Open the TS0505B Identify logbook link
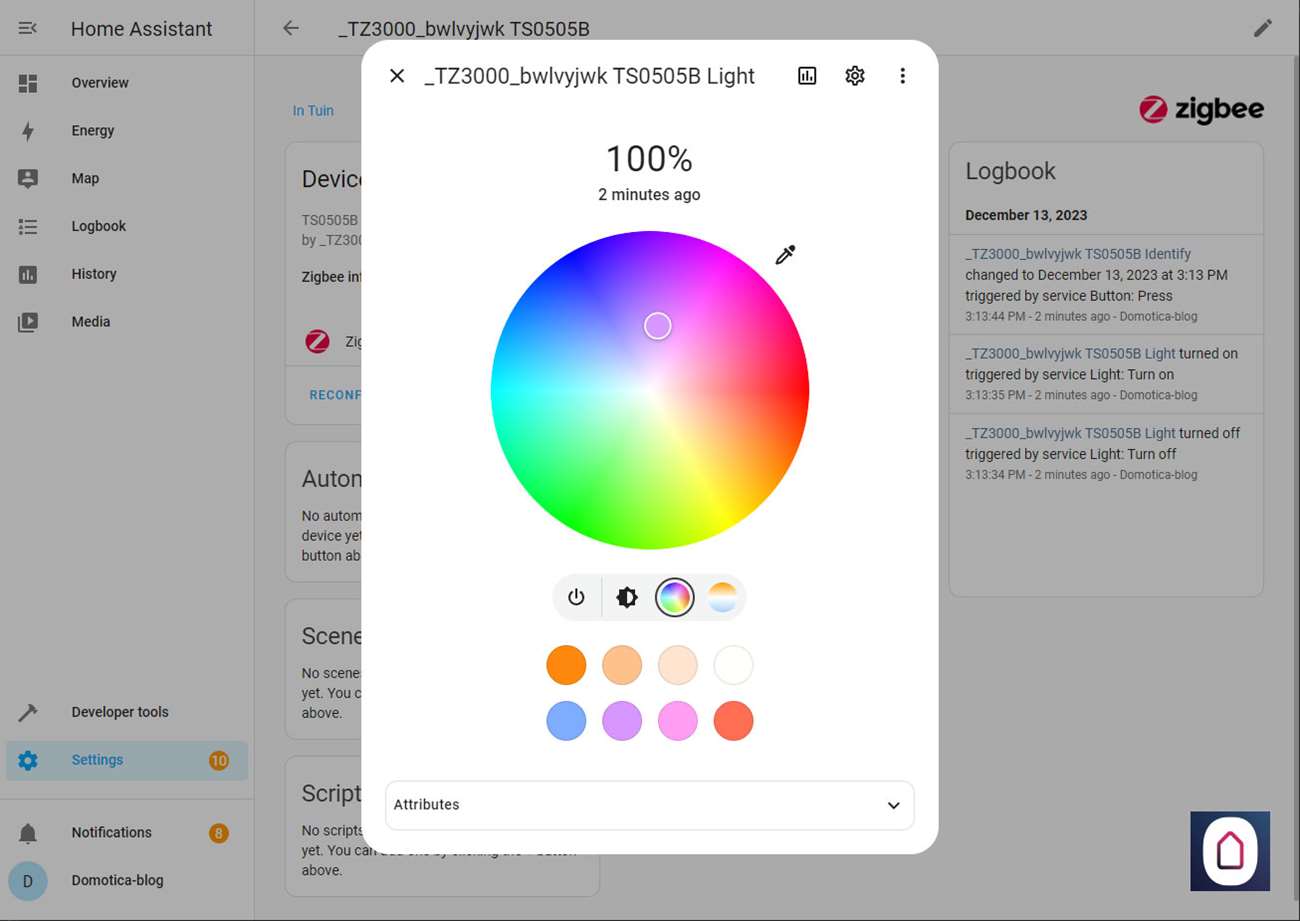1300x921 pixels. 1078,254
